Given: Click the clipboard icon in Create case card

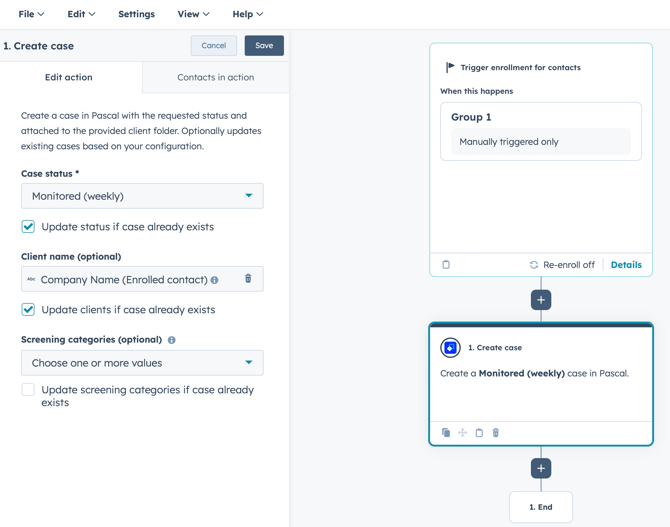Looking at the screenshot, I should coord(479,433).
